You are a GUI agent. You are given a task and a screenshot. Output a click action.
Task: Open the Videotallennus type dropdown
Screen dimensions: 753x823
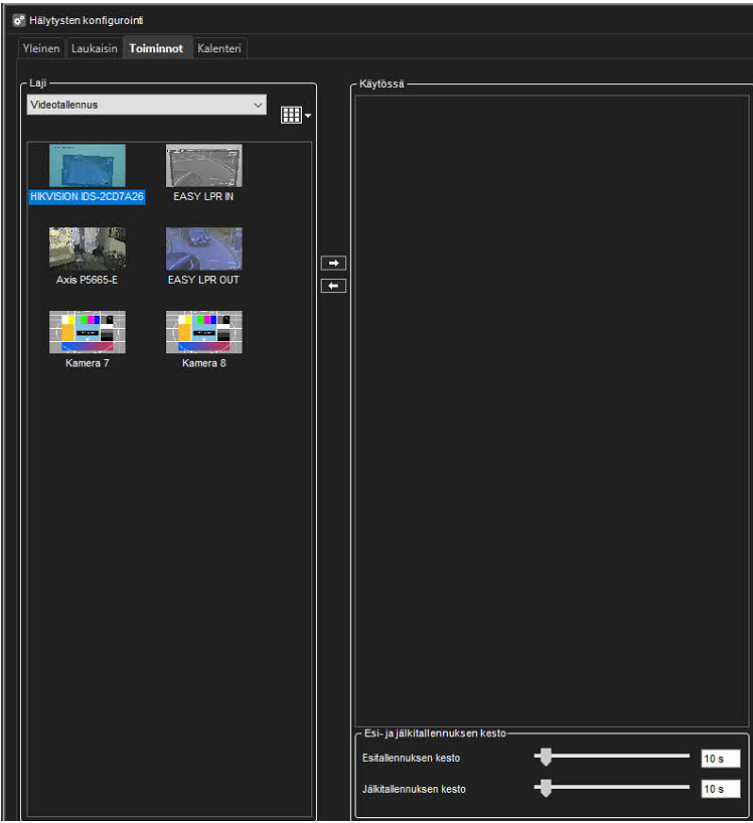(x=146, y=105)
